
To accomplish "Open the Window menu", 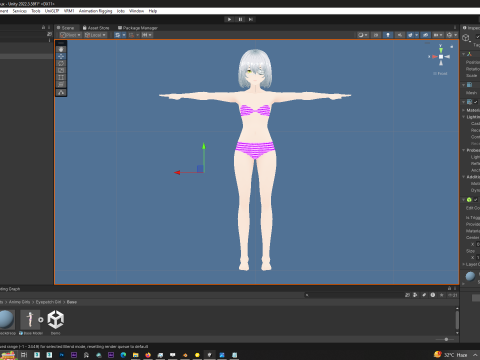I will pos(136,11).
